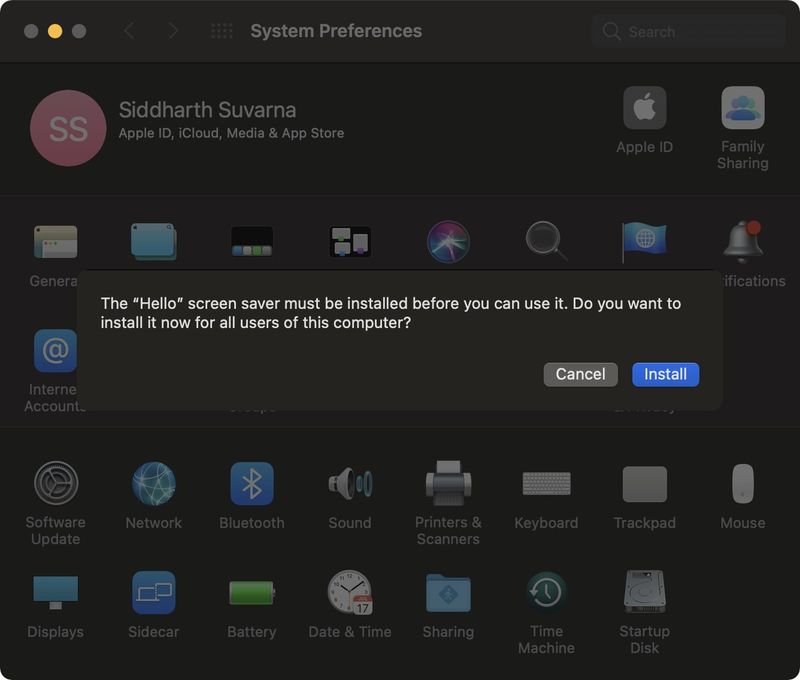800x680 pixels.
Task: Open Time Machine preferences
Action: 546,592
